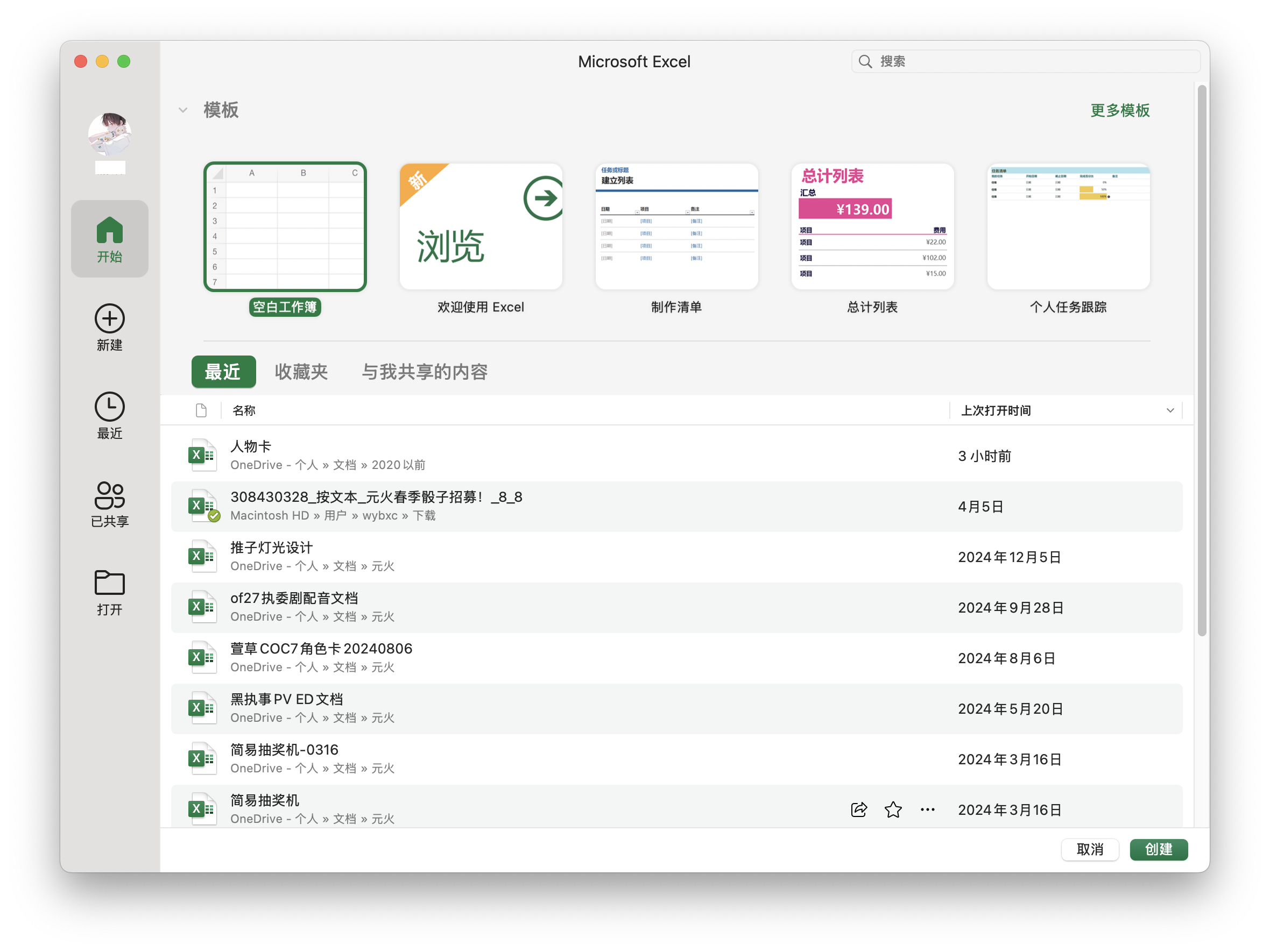The height and width of the screenshot is (952, 1270).
Task: Click the 打开 folder sidebar icon
Action: tap(110, 584)
